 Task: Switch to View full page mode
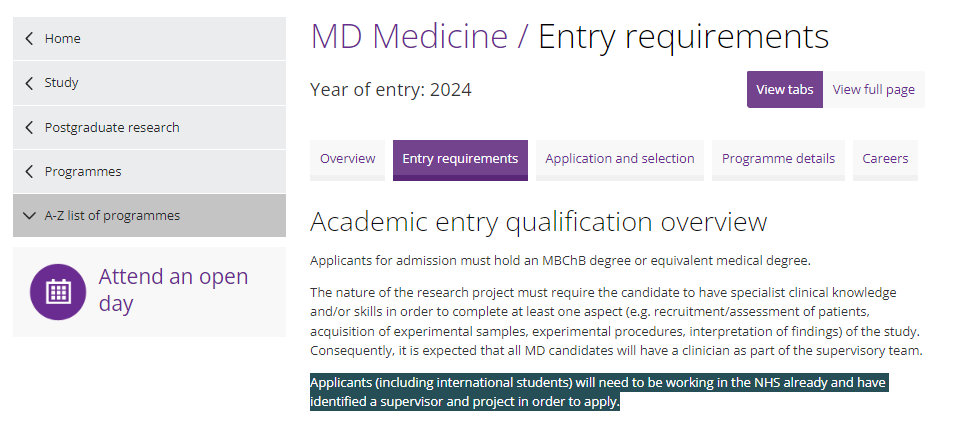tap(873, 89)
